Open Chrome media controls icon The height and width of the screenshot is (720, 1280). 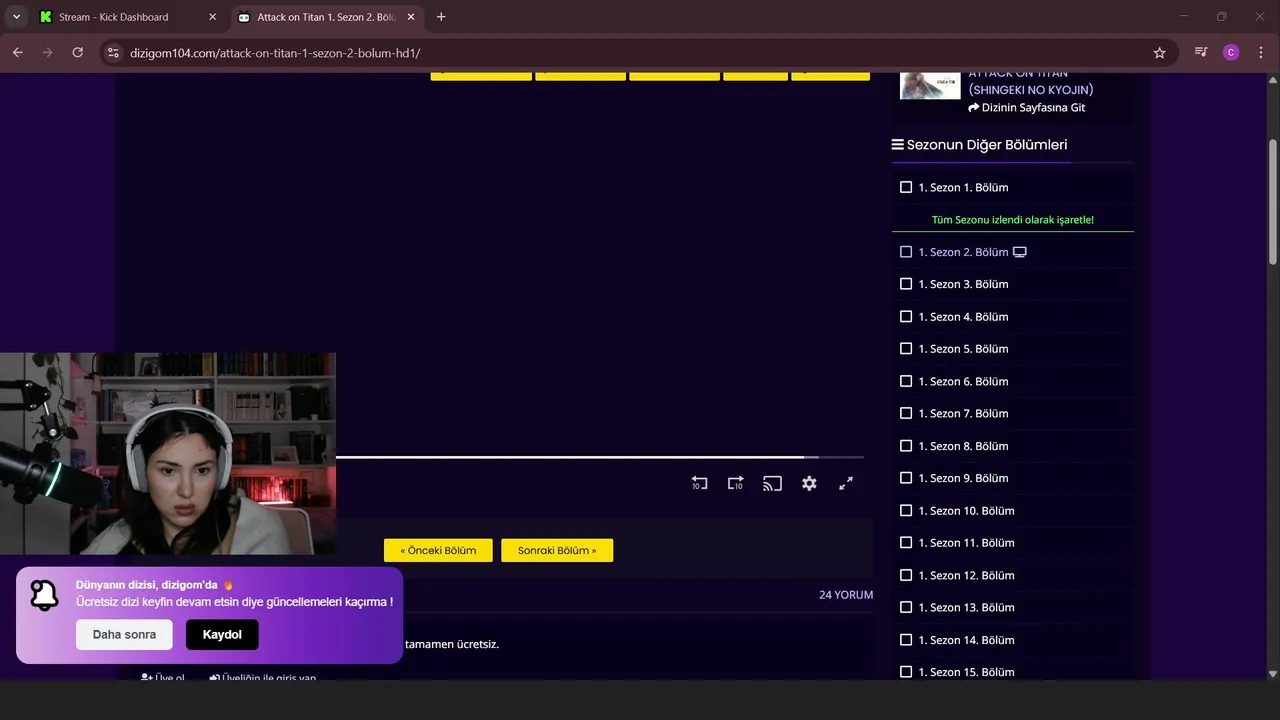tap(1201, 53)
